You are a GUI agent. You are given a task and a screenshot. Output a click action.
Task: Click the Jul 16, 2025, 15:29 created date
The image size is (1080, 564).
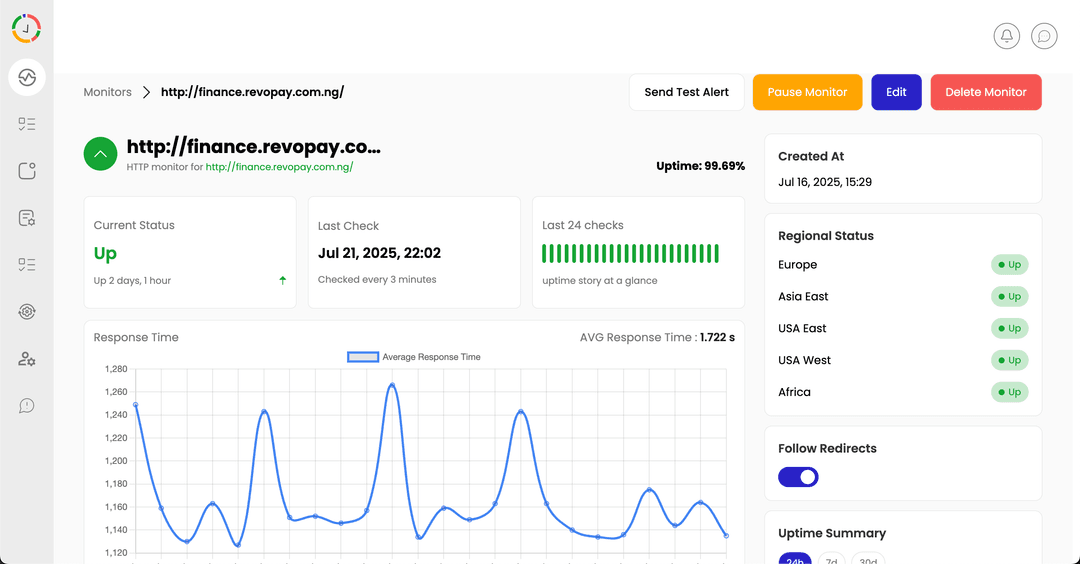point(825,182)
